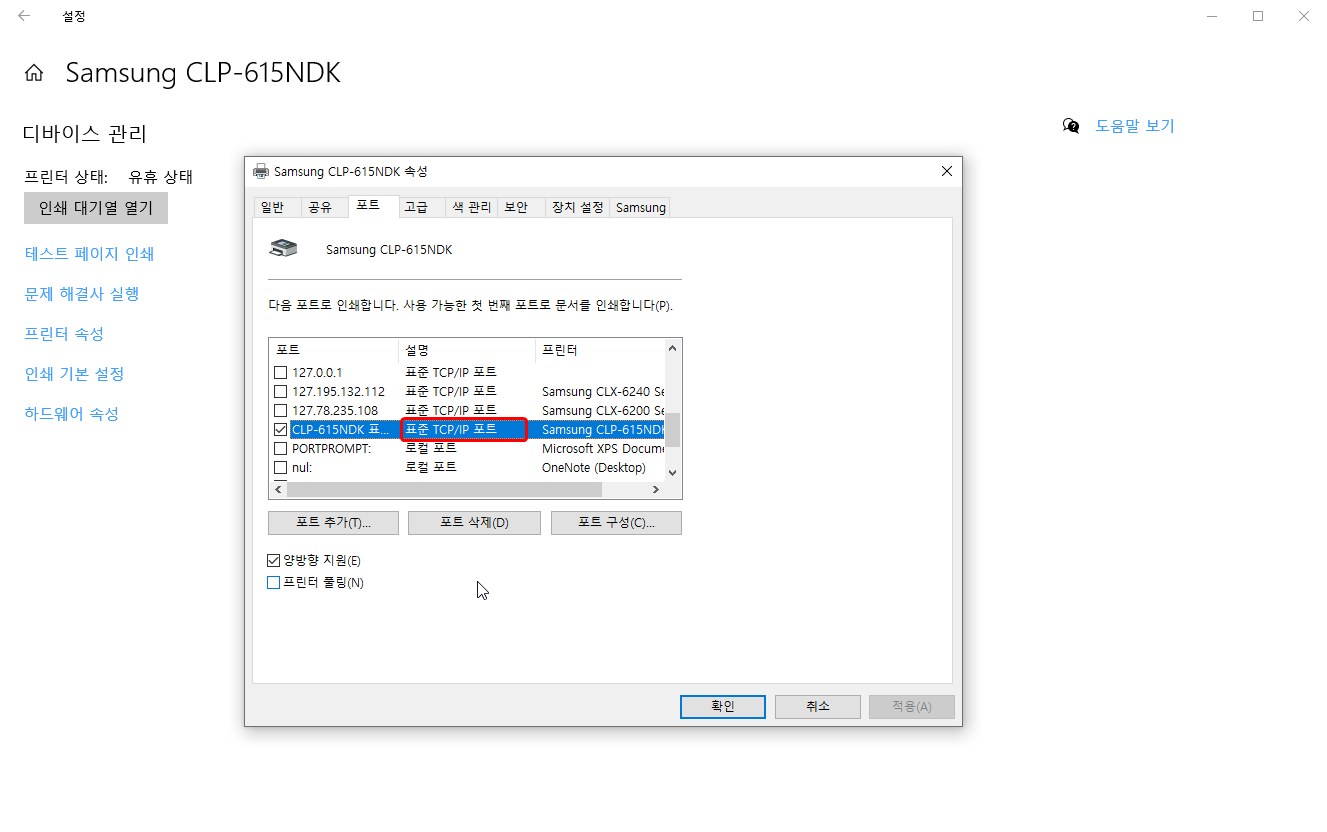The width and height of the screenshot is (1327, 832).
Task: Click the port list horizontal scrollbar thumb
Action: (444, 490)
